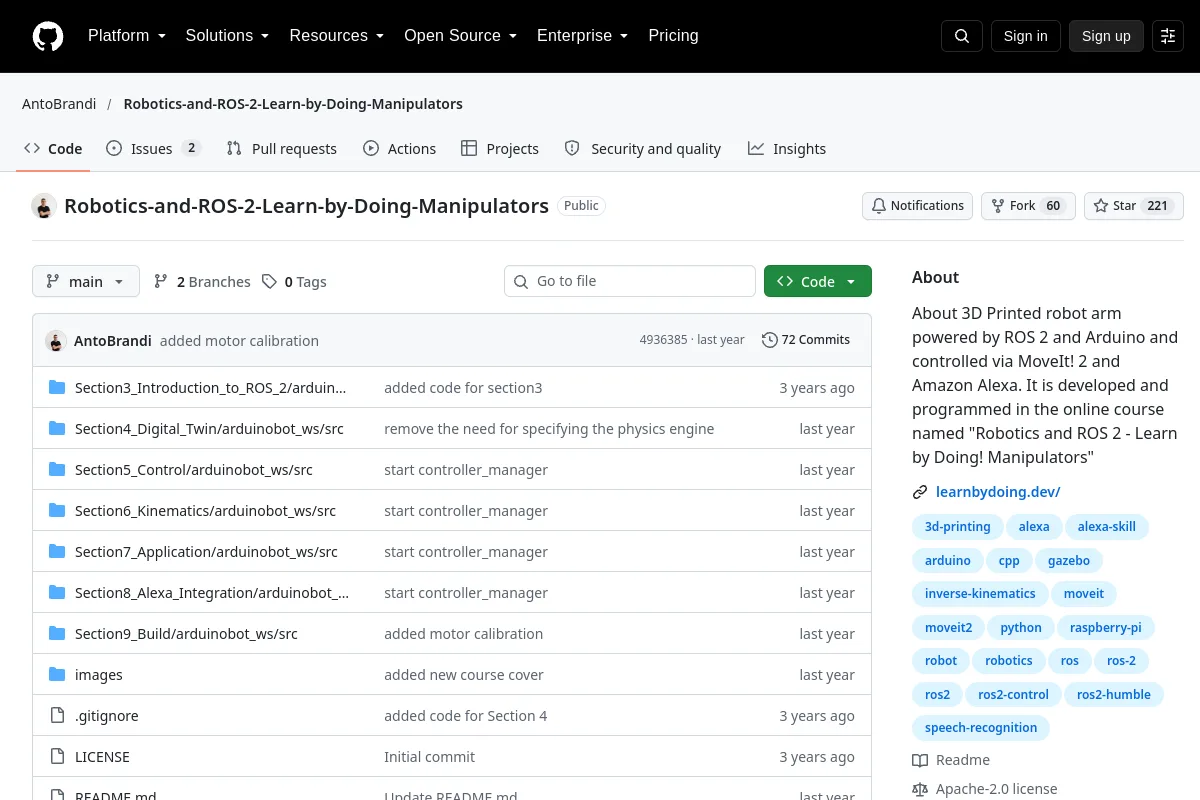Expand the Open Source menu
This screenshot has width=1200, height=800.
tap(460, 36)
